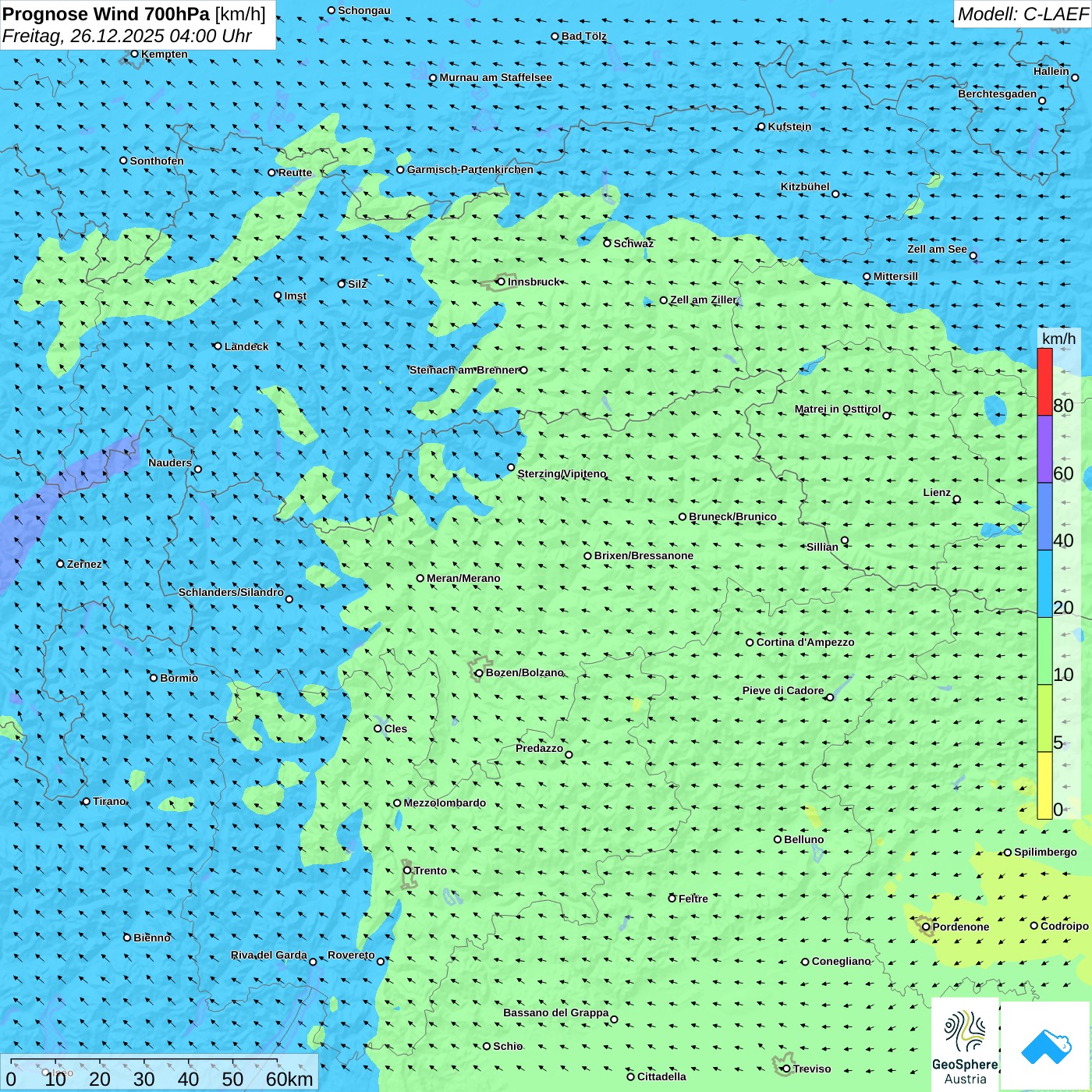
Task: Click the green 10–20 legend color
Action: (x=1044, y=651)
